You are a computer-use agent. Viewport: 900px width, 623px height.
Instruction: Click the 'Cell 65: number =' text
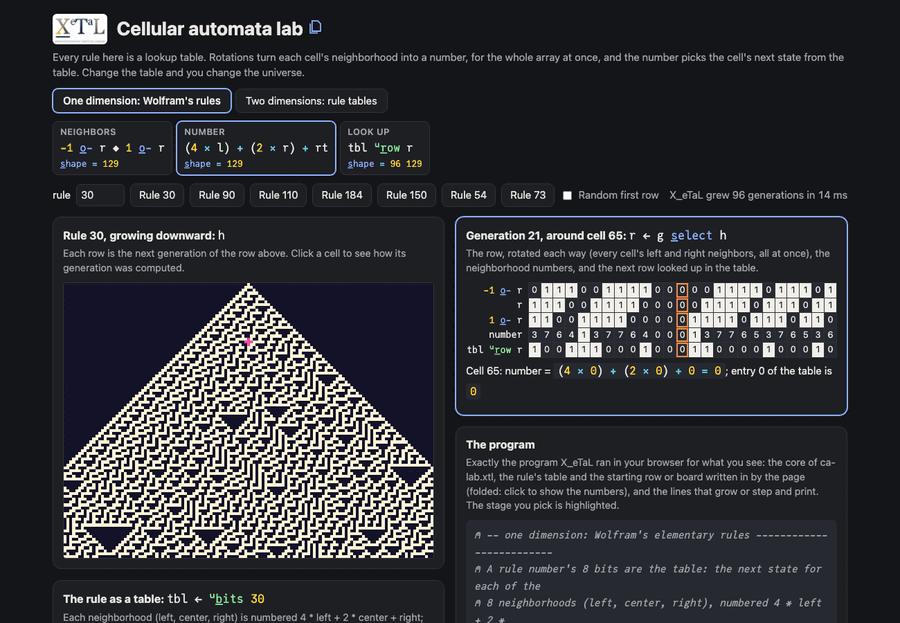[508, 371]
